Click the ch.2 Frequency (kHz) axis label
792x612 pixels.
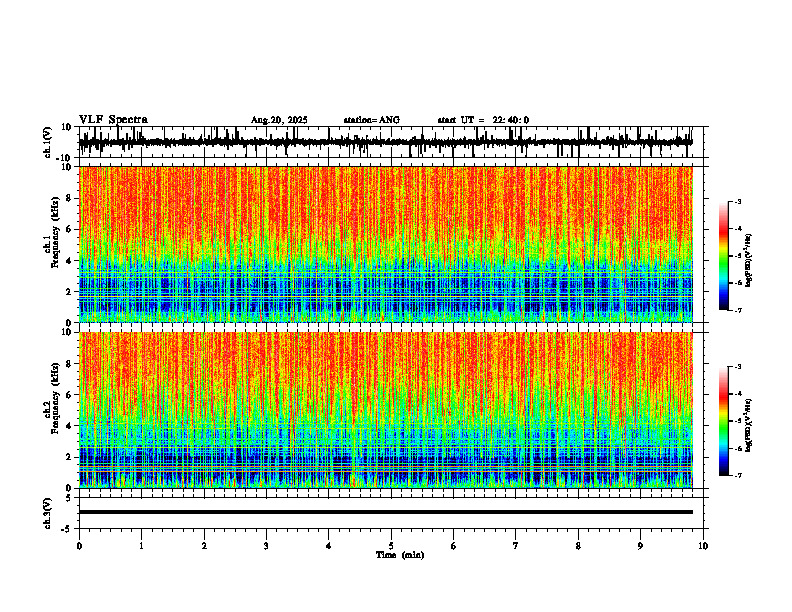[51, 398]
